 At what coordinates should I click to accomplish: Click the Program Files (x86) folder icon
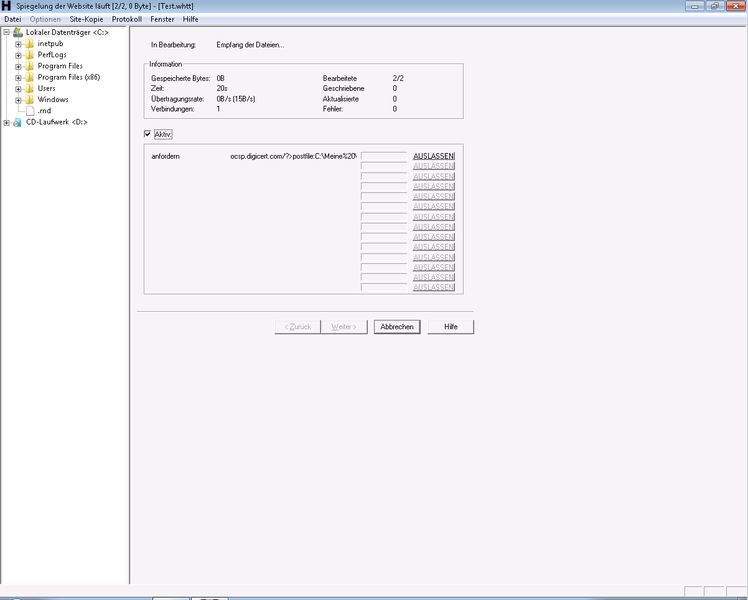(x=30, y=77)
